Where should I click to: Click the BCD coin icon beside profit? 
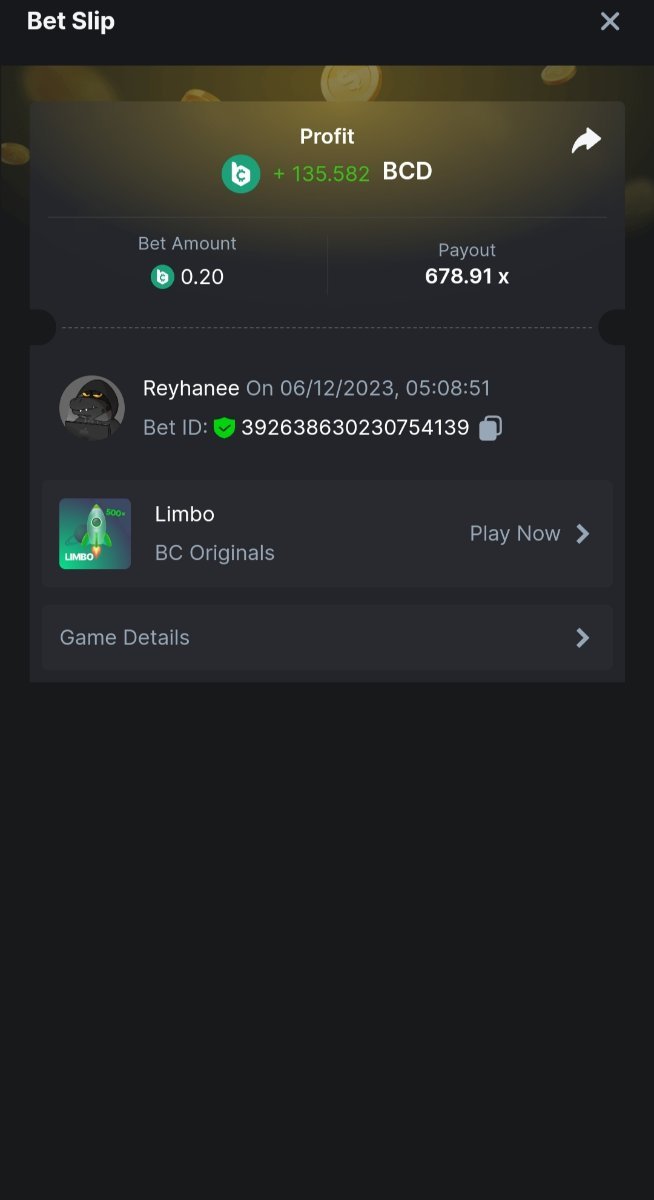tap(241, 173)
